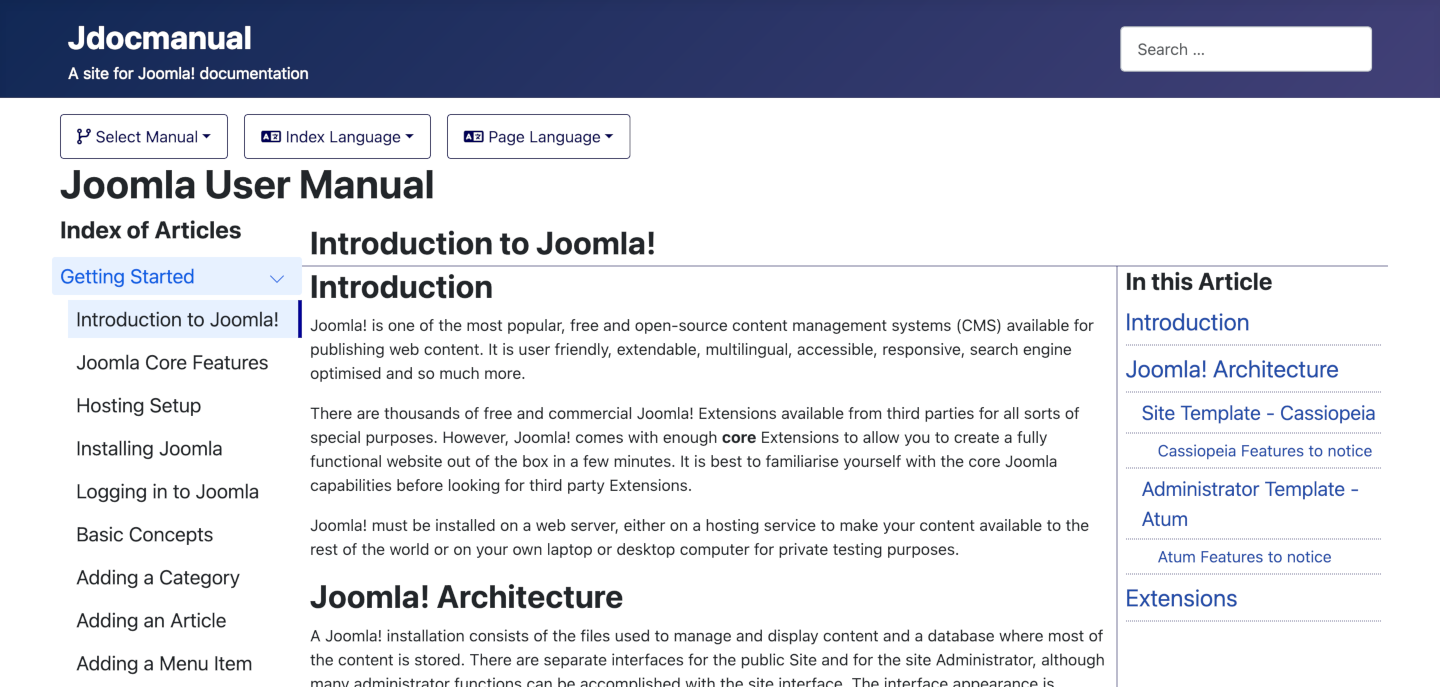
Task: Click the Joomla! Architecture heading in the article body
Action: pos(466,597)
